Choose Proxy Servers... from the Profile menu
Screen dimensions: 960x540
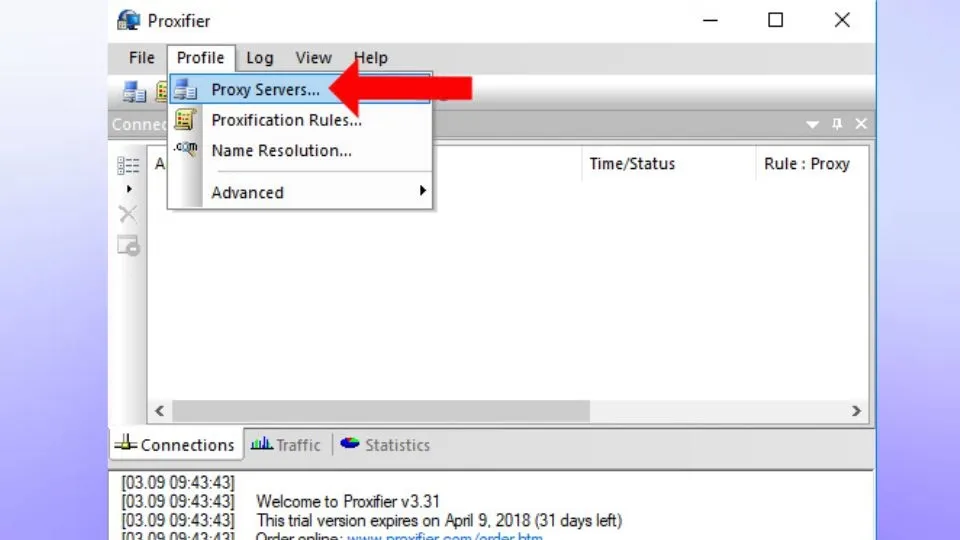[301, 89]
